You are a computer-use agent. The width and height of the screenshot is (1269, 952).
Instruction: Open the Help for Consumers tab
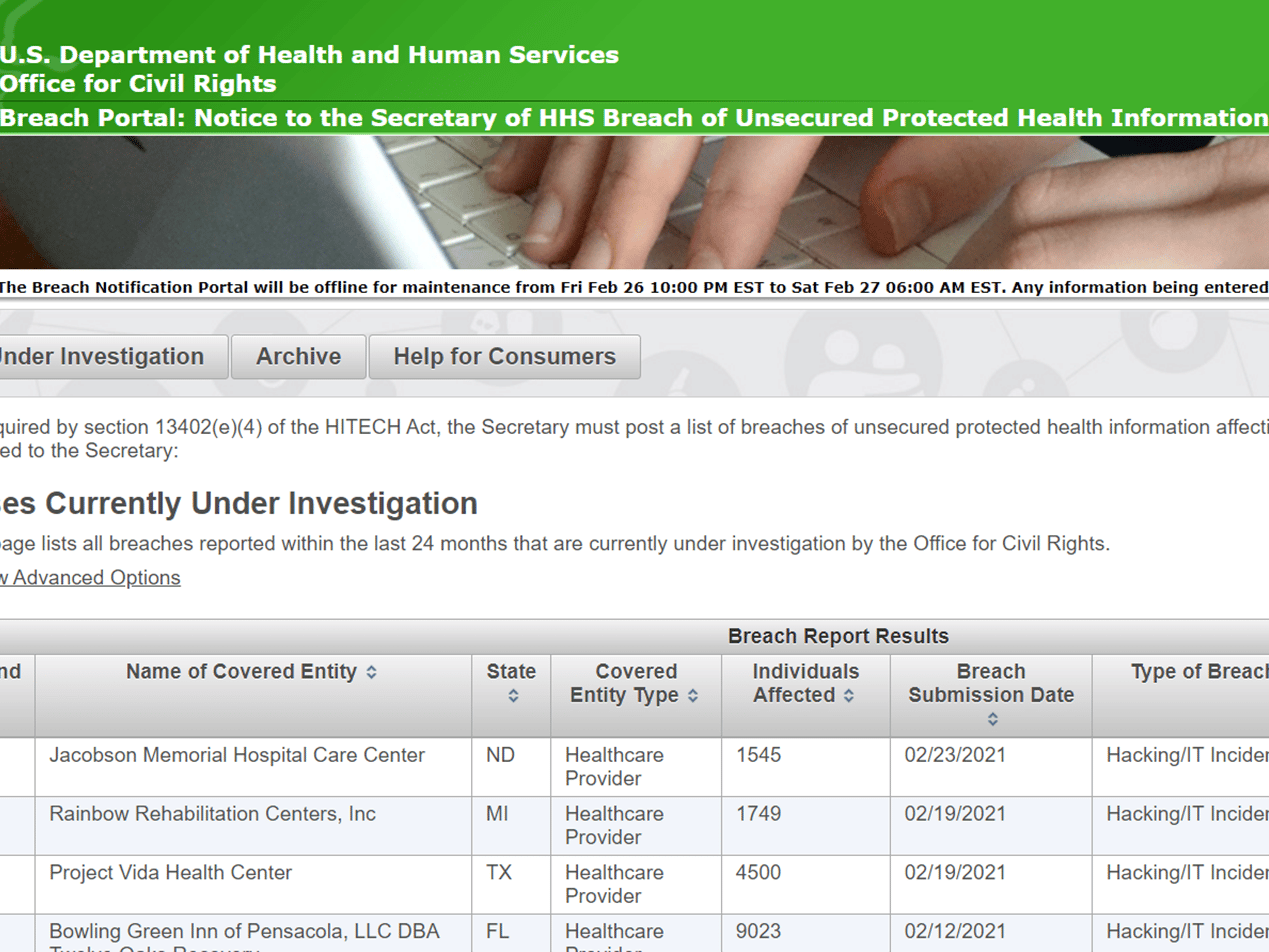(504, 357)
